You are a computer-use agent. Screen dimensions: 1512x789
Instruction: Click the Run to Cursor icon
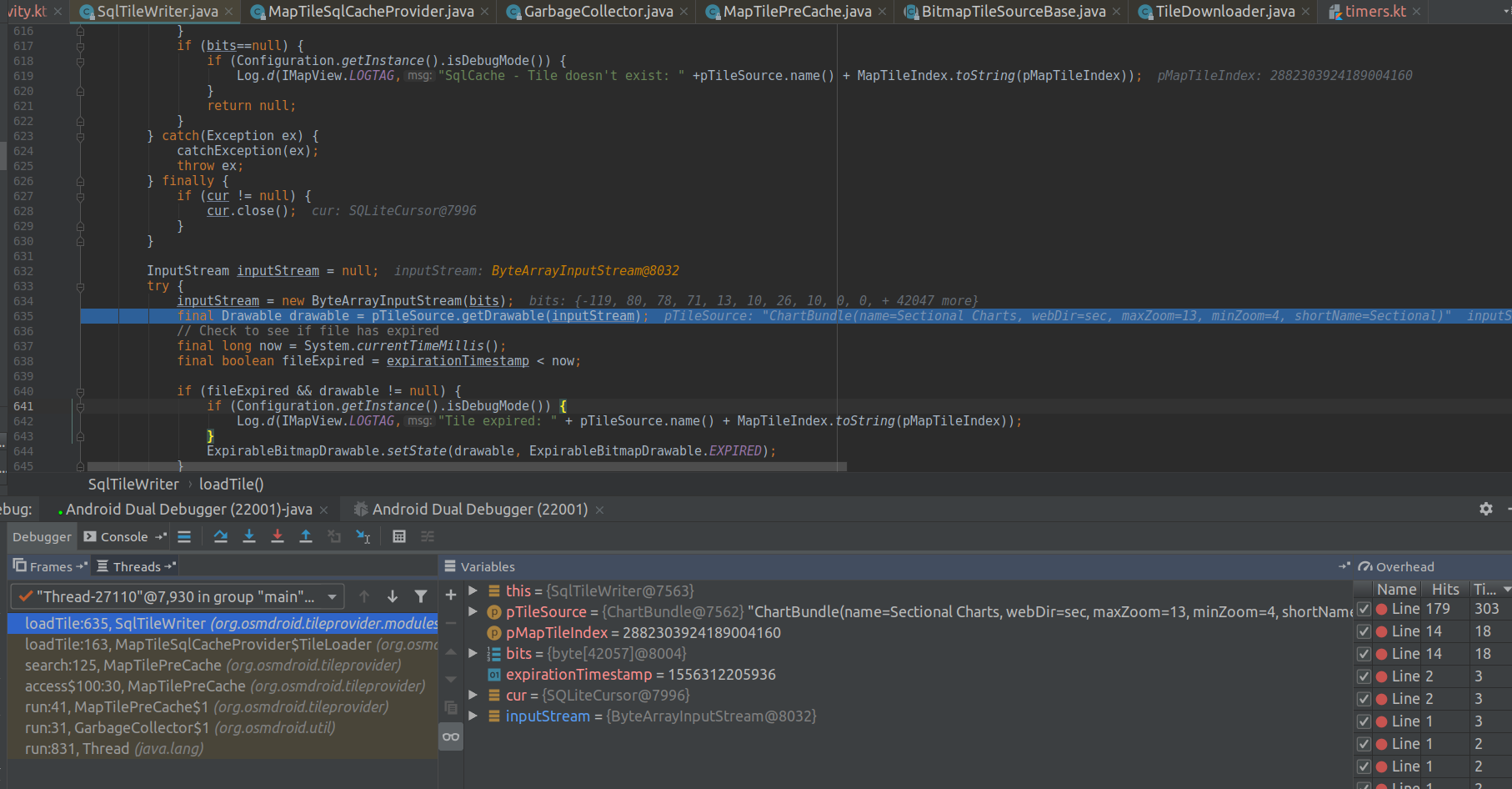pyautogui.click(x=363, y=536)
